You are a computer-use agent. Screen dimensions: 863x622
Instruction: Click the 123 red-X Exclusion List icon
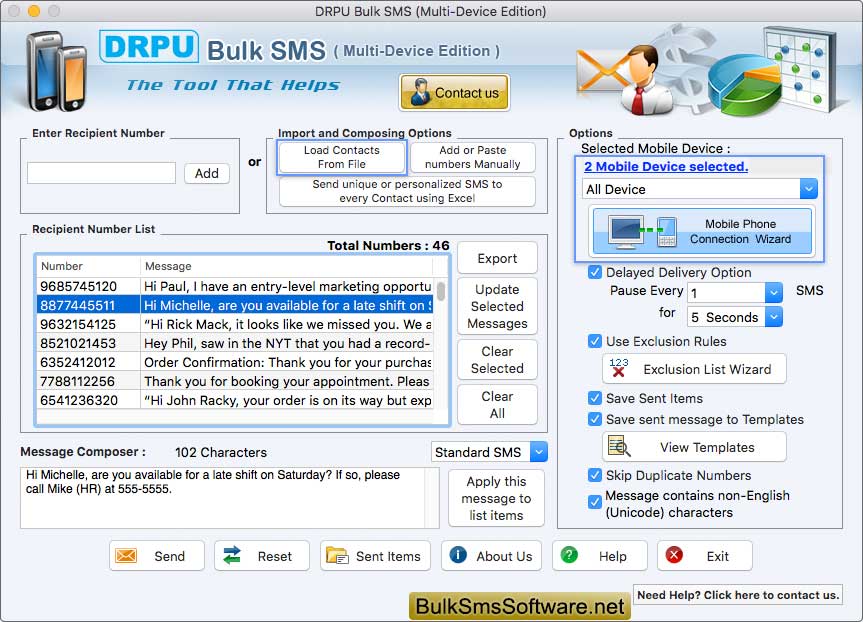[x=619, y=368]
